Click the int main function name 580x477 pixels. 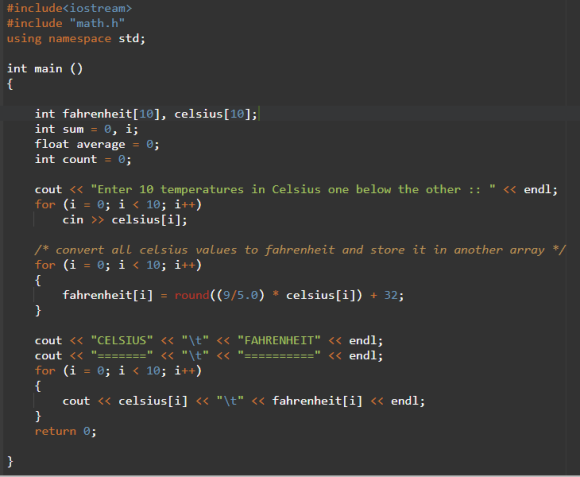click(x=48, y=69)
